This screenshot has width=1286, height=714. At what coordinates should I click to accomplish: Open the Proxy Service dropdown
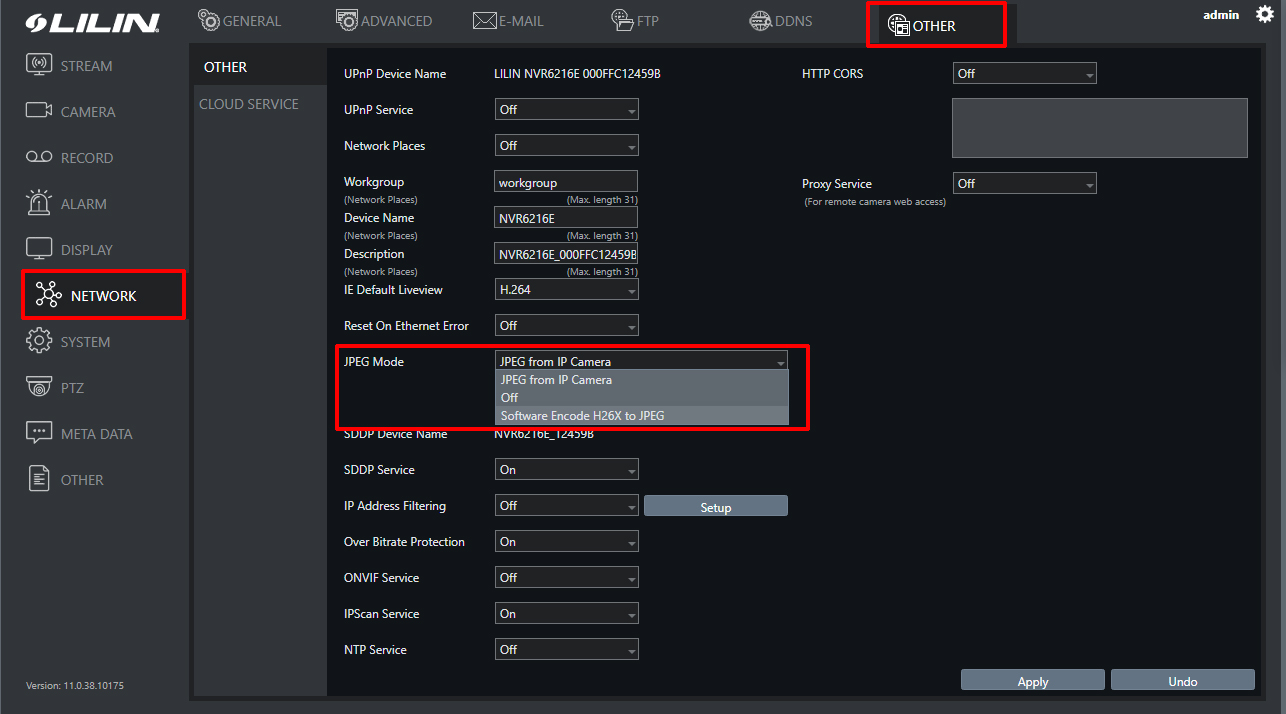pyautogui.click(x=1024, y=184)
